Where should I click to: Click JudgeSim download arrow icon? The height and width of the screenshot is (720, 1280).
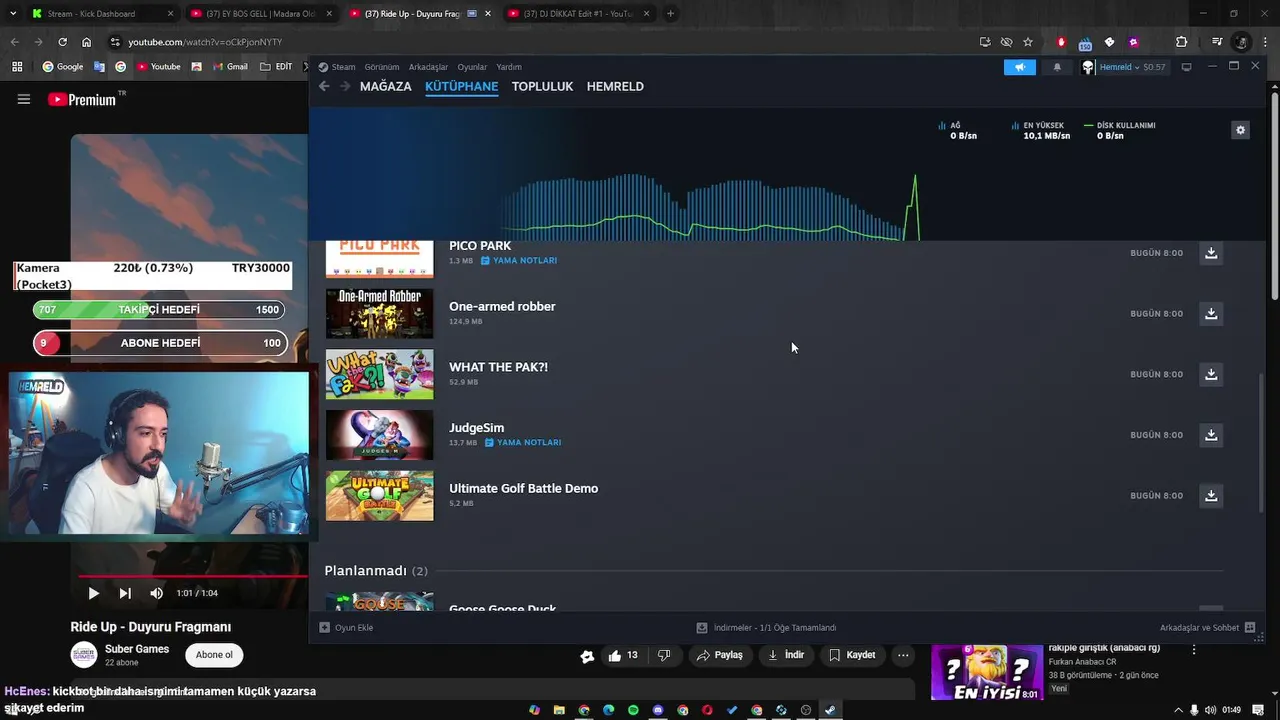[1211, 435]
